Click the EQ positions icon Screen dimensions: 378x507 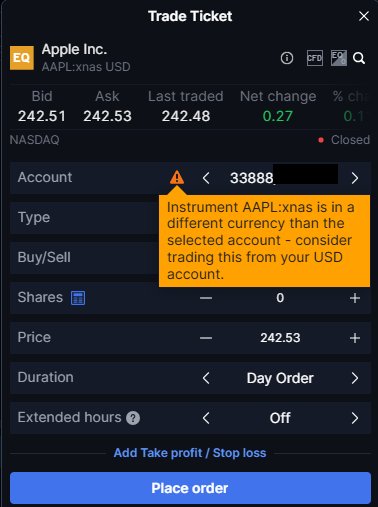339,58
